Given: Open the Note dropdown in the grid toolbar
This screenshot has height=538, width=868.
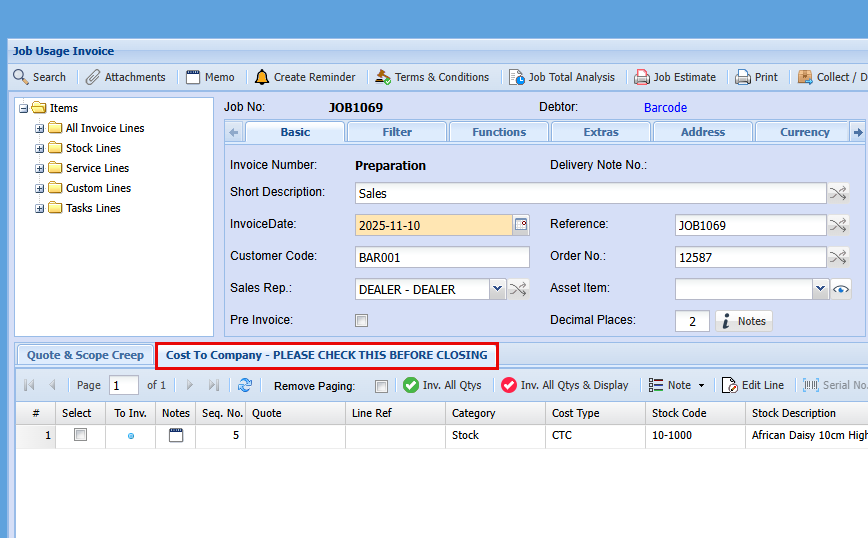Looking at the screenshot, I should pyautogui.click(x=677, y=385).
